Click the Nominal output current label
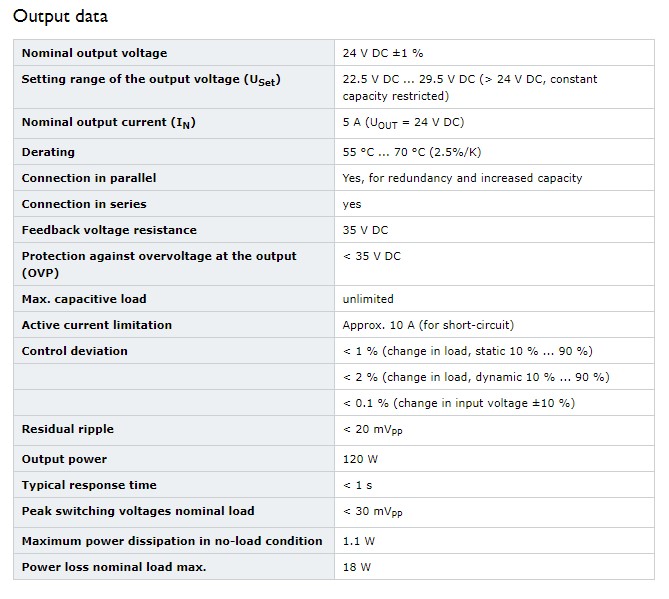669x599 pixels. (x=108, y=123)
